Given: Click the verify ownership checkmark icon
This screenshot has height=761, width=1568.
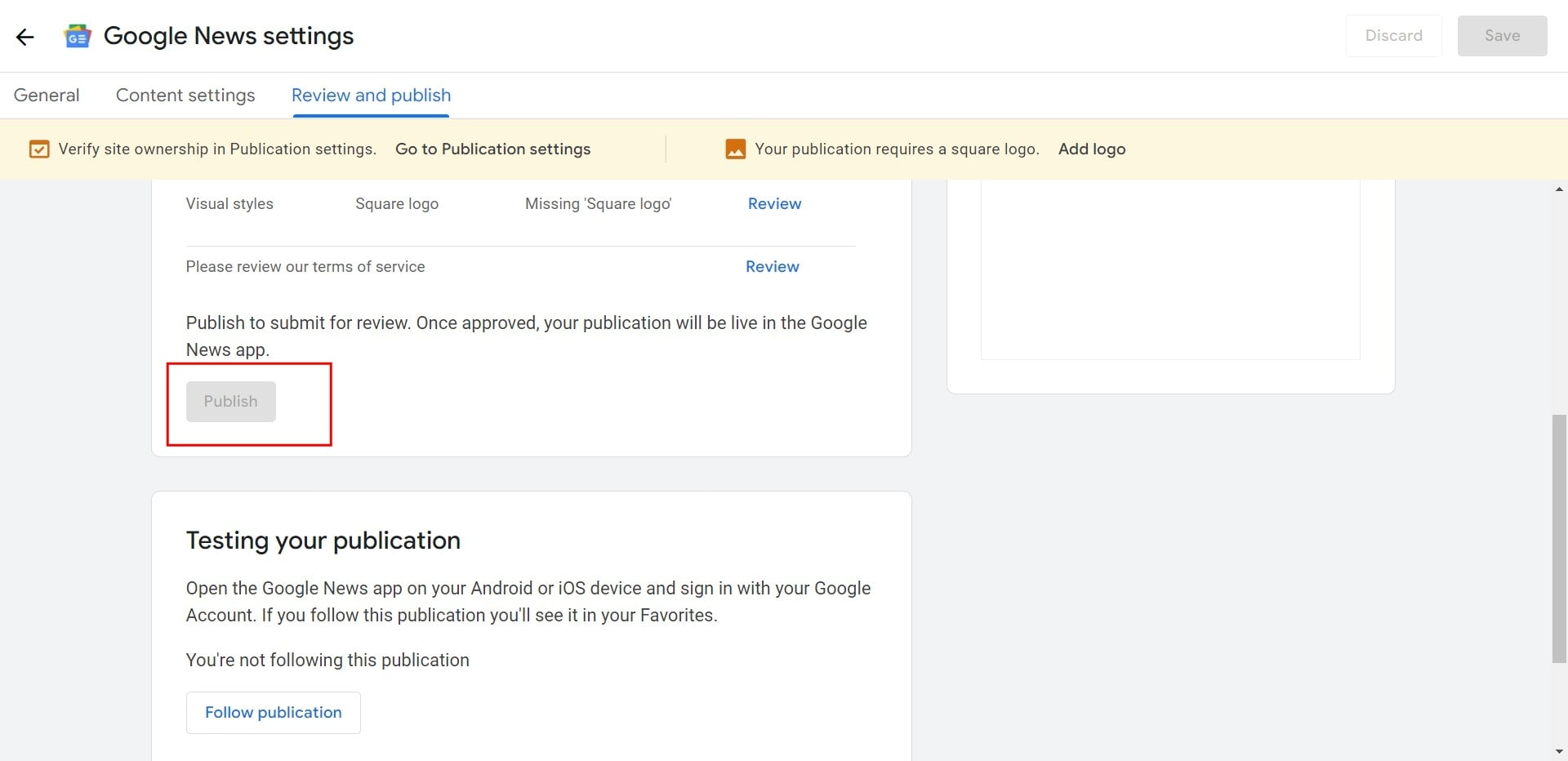Looking at the screenshot, I should tap(38, 149).
